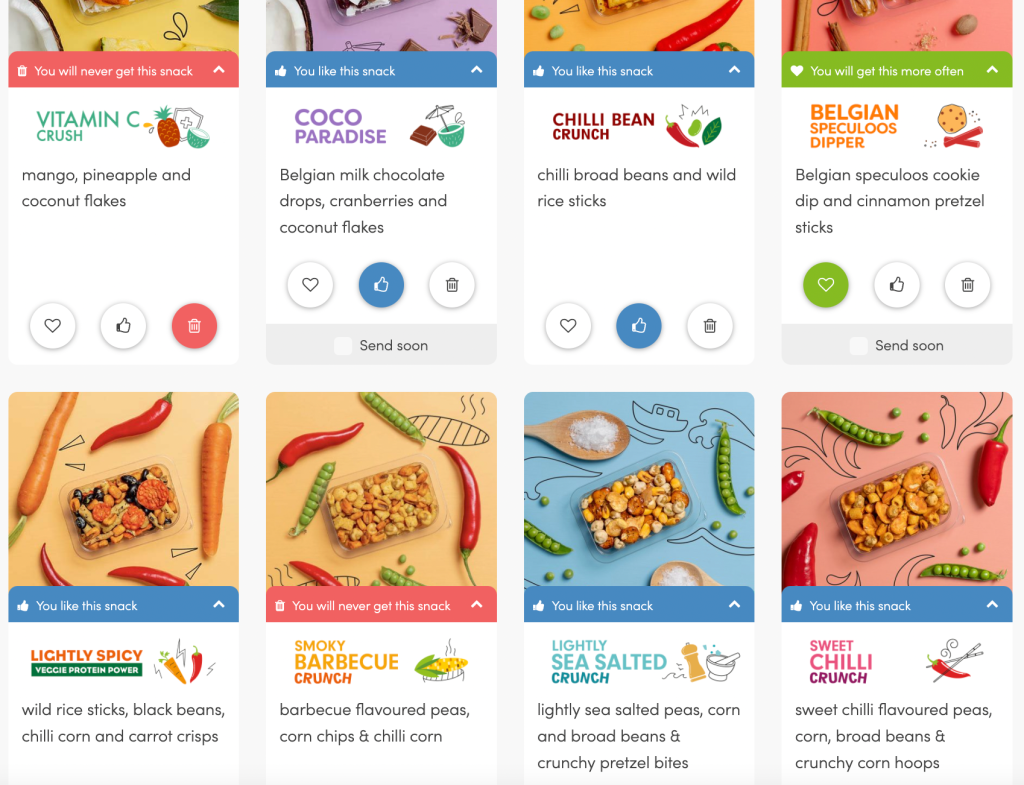Screen dimensions: 1024x785
Task: Collapse Vitamin C Crush rating banner chevron
Action: pyautogui.click(x=219, y=71)
